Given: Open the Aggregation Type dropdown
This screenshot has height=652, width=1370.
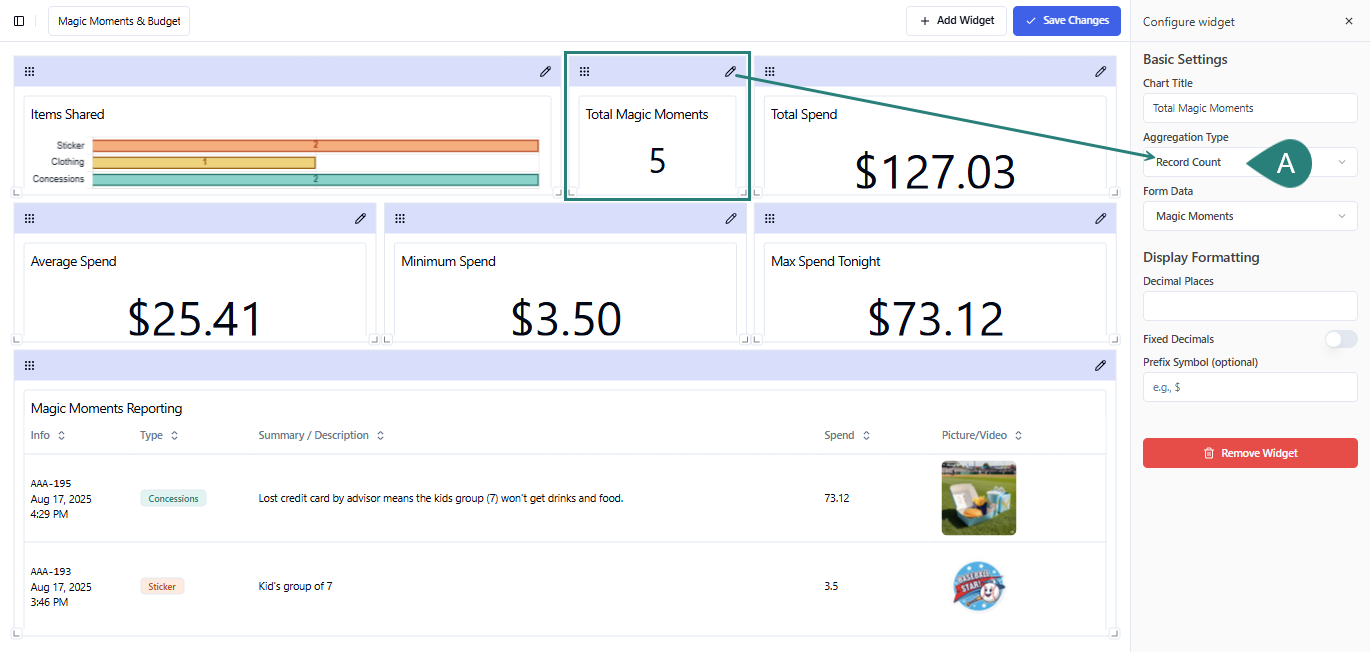Looking at the screenshot, I should 1250,162.
